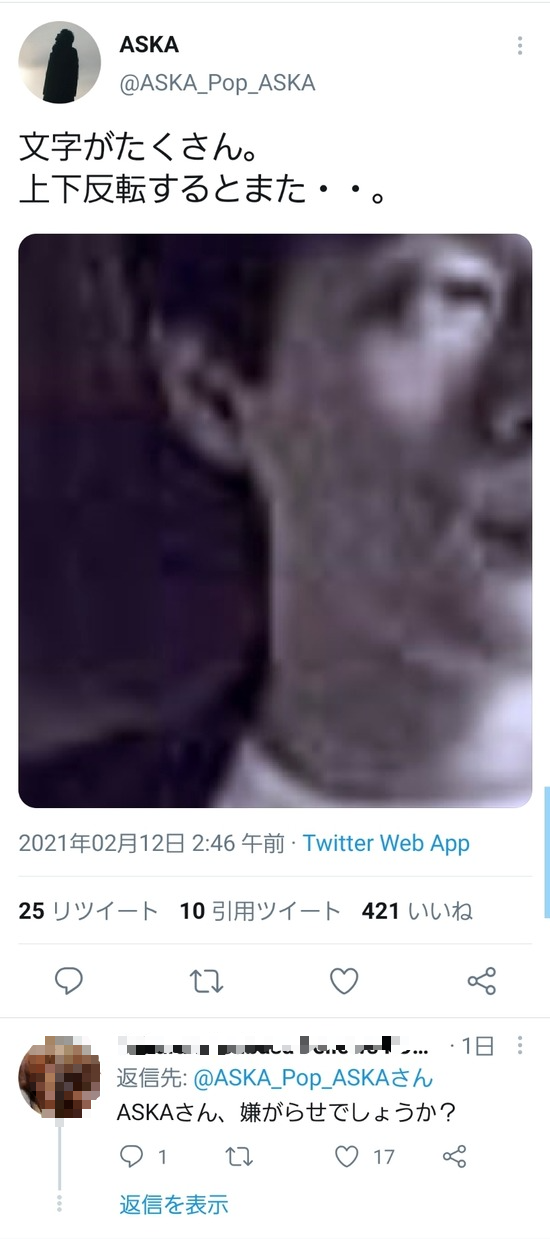The image size is (550, 1239).
Task: Like the main tweet with heart icon
Action: (x=344, y=981)
